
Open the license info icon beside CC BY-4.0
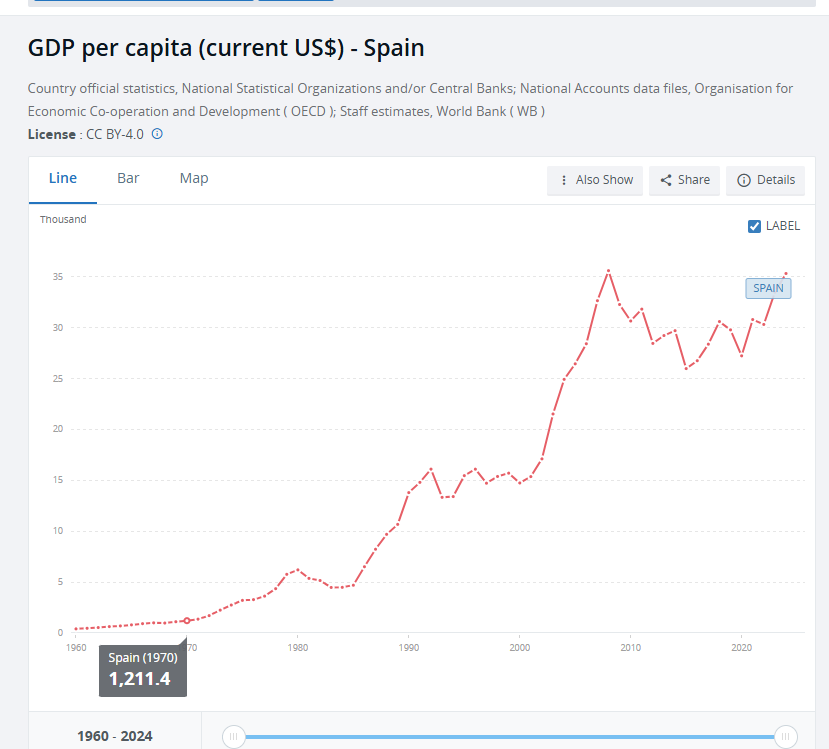[x=157, y=134]
